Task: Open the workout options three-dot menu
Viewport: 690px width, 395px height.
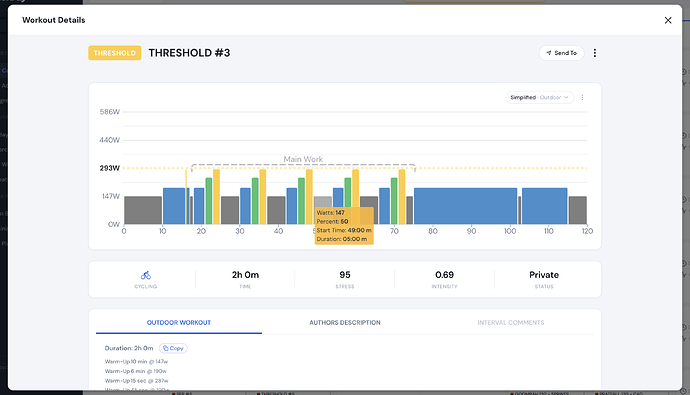Action: (595, 53)
